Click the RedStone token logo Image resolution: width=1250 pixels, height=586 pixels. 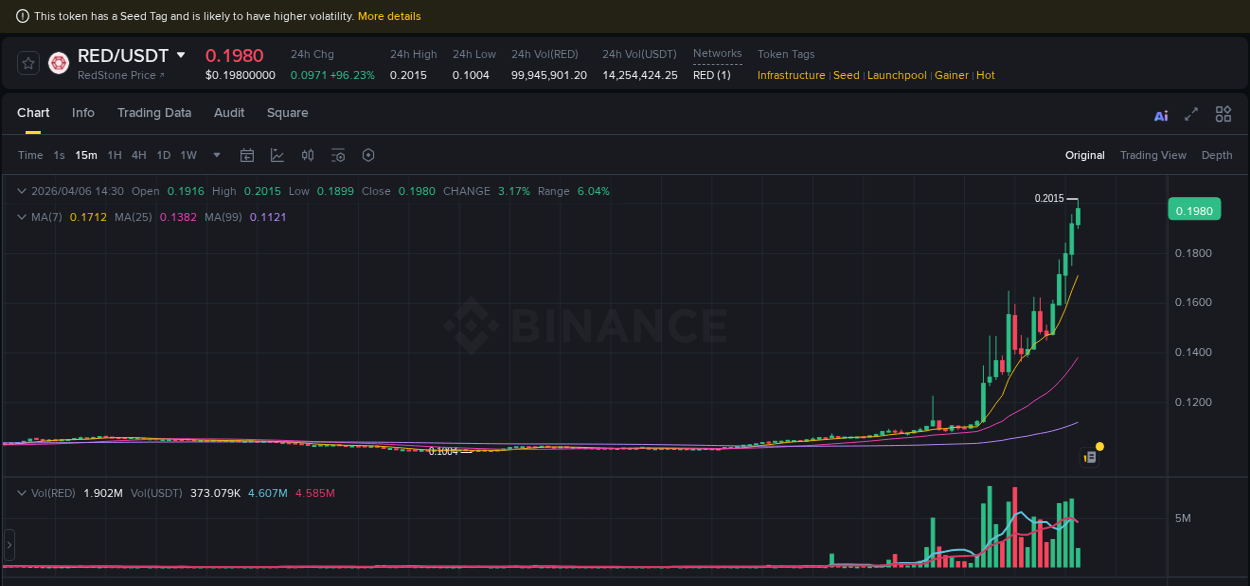(x=58, y=63)
